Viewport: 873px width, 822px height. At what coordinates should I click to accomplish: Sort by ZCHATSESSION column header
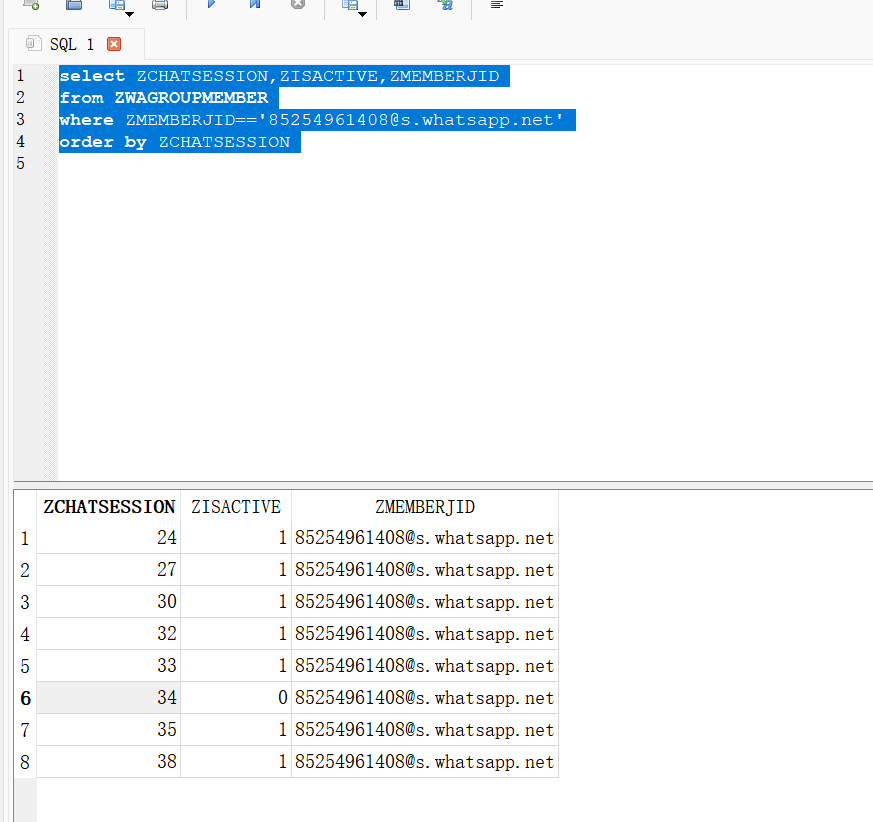click(109, 507)
